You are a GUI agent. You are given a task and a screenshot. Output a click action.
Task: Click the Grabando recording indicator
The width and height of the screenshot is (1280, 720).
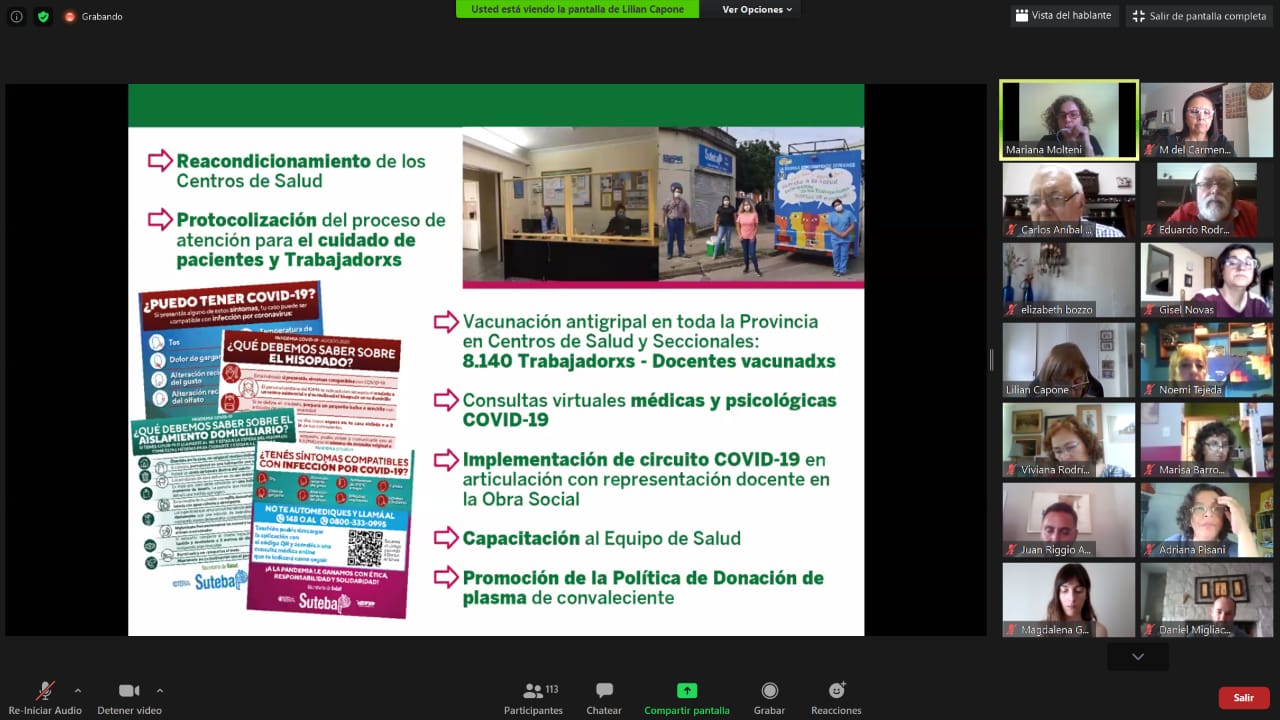93,16
